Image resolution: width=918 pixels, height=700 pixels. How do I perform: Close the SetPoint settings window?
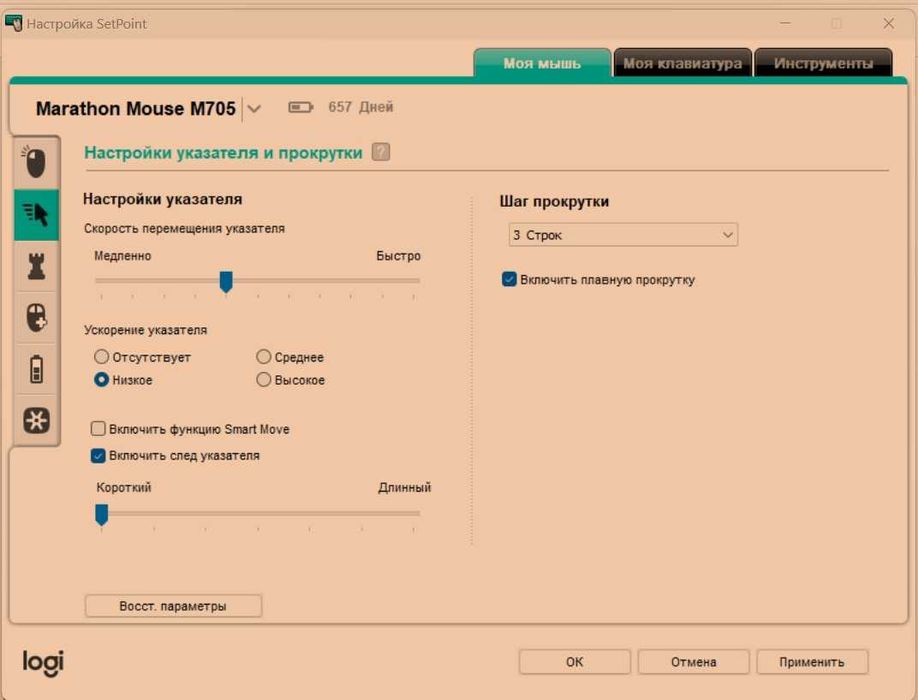tap(888, 23)
